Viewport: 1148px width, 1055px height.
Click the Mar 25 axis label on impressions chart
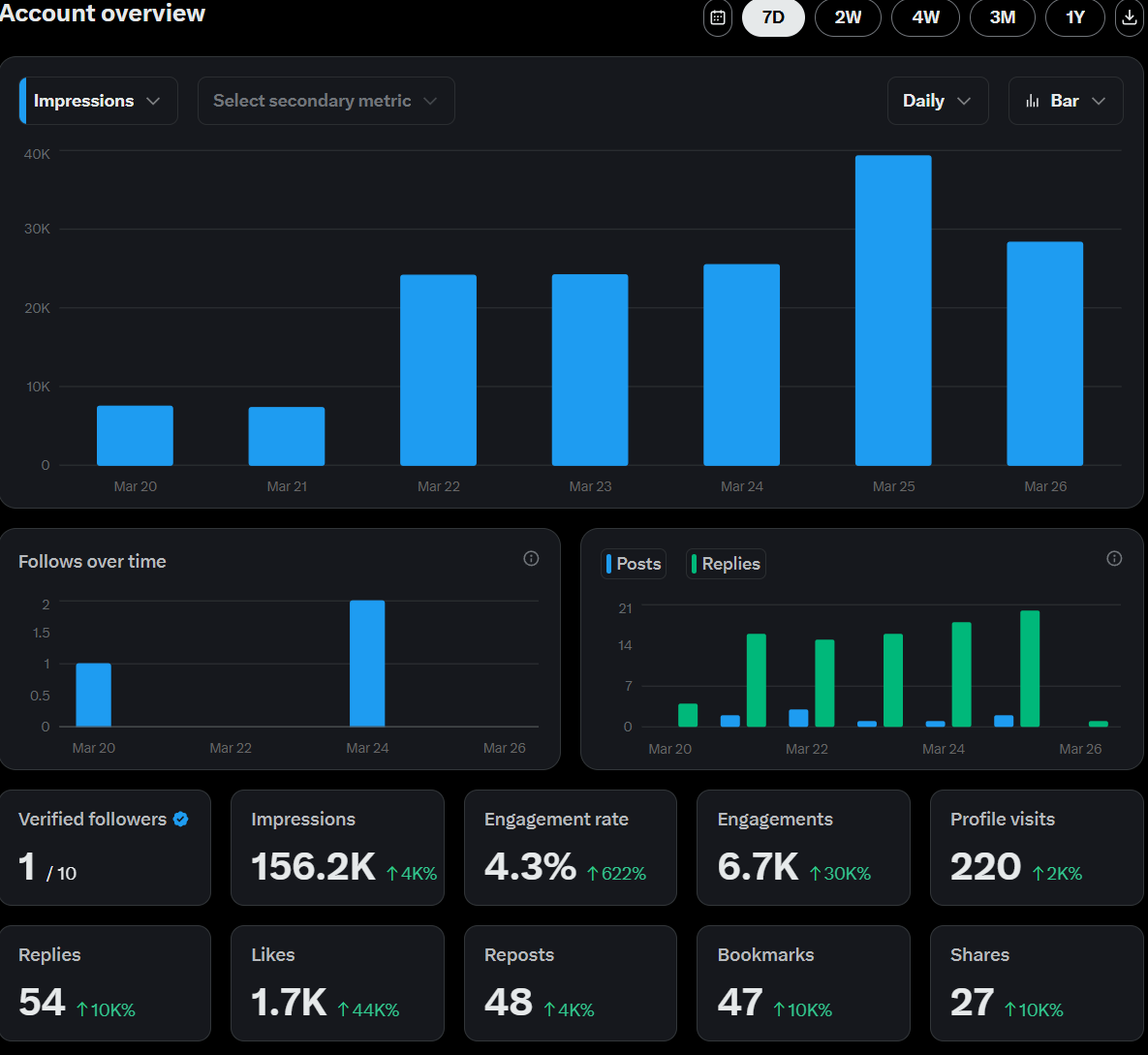click(x=893, y=486)
